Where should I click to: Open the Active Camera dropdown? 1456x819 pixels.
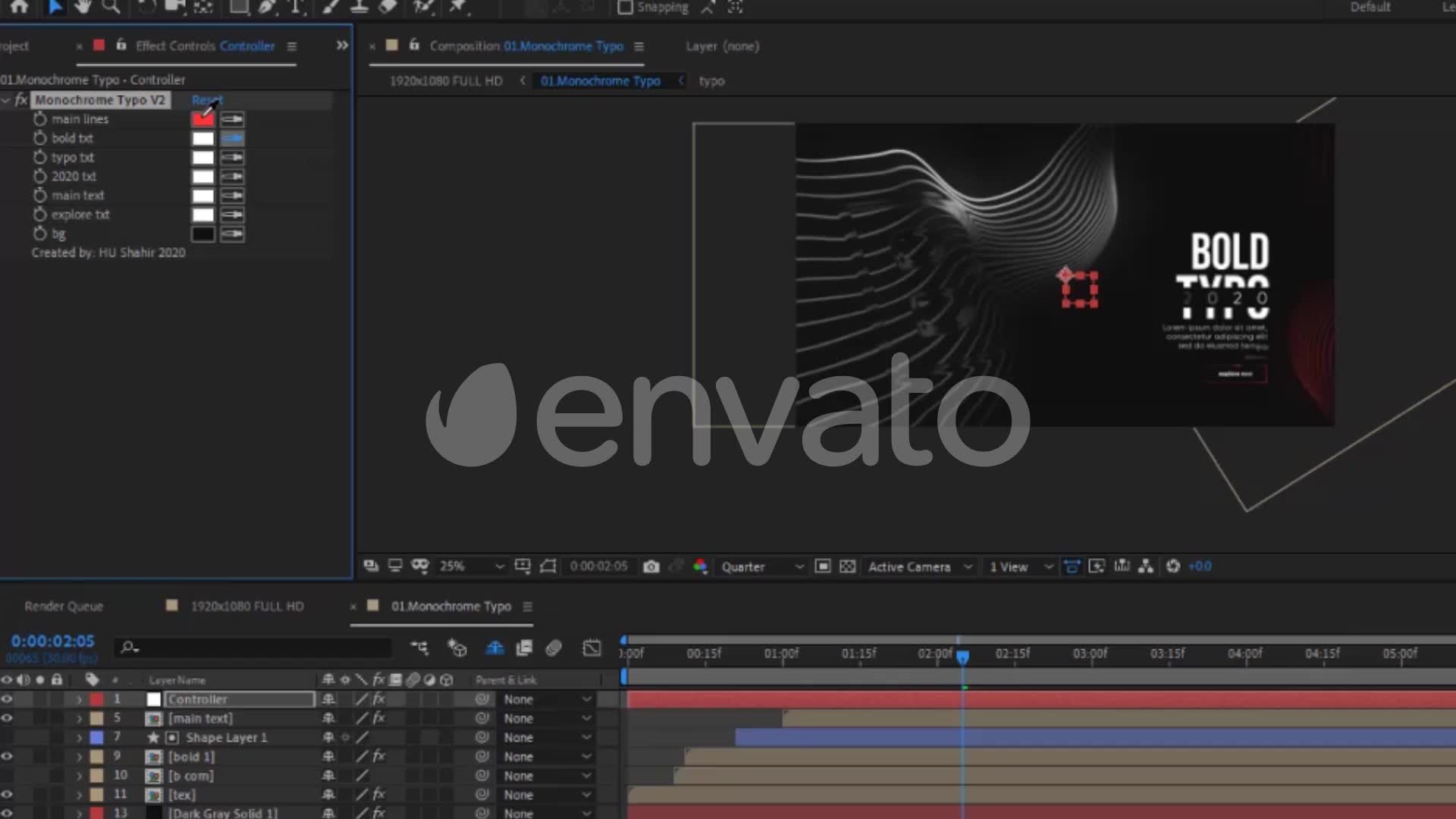[x=920, y=566]
